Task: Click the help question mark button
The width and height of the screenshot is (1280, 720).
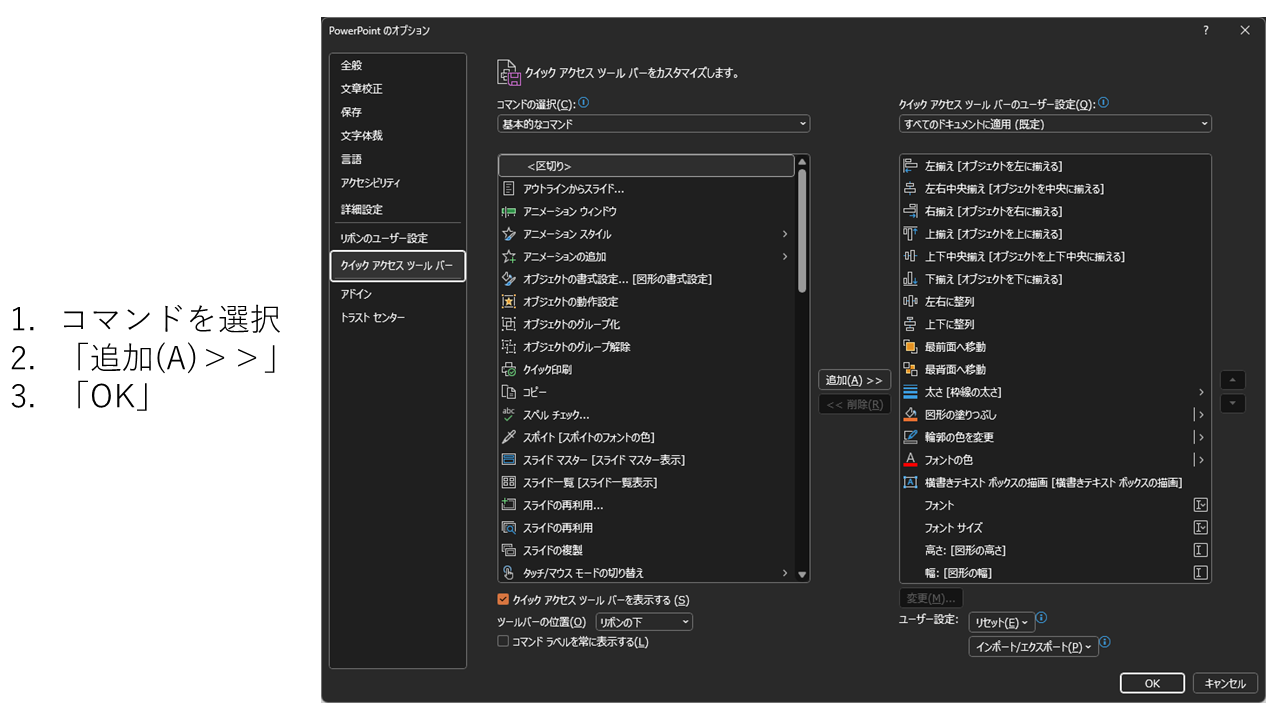Action: point(1205,30)
